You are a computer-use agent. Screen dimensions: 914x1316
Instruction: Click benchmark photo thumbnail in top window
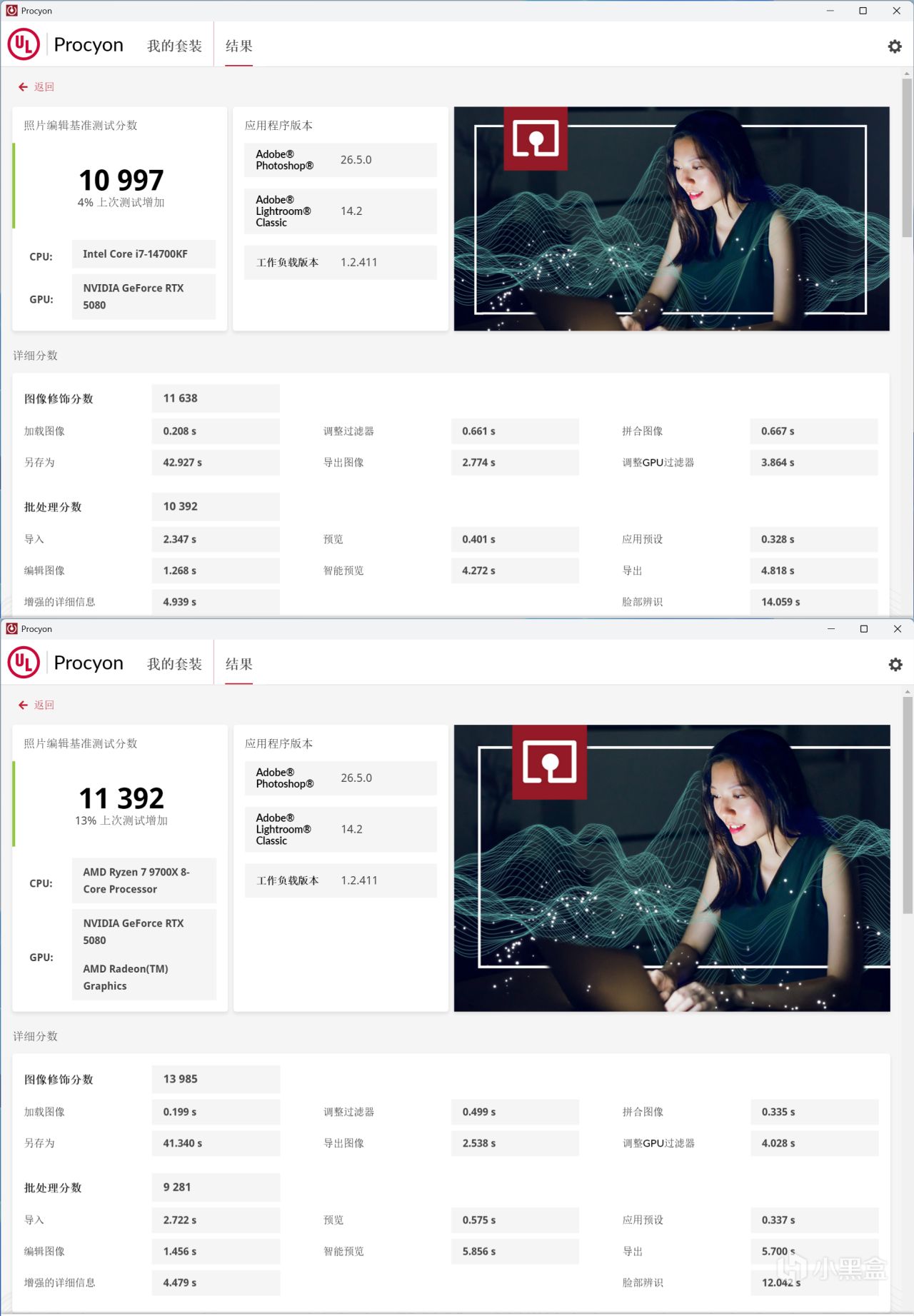(x=672, y=219)
